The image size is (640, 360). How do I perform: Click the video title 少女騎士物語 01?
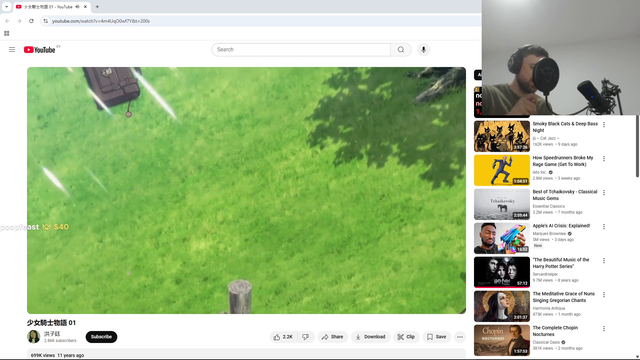click(x=51, y=323)
